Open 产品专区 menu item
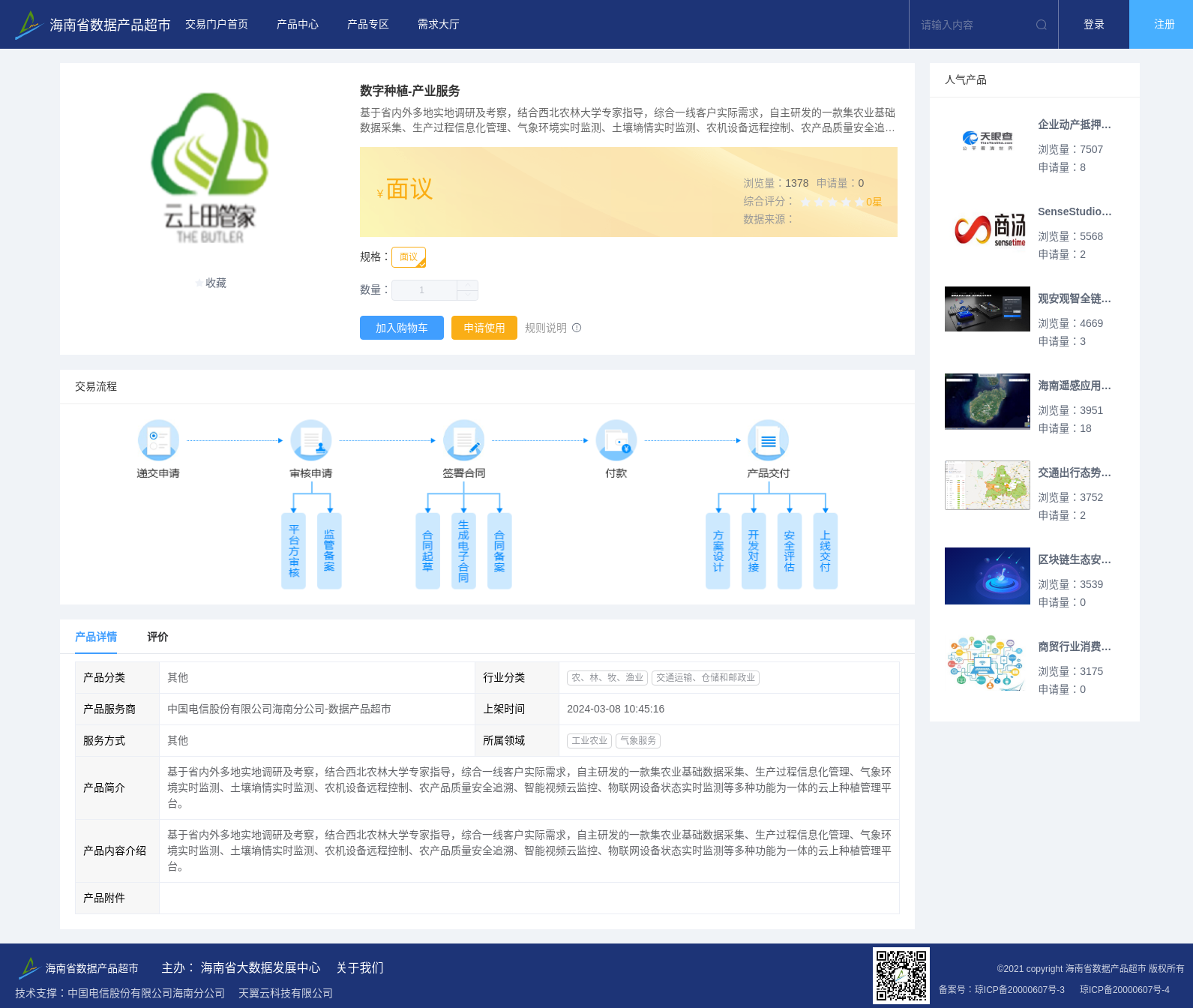Screen dimensions: 1193x1008 pos(368,25)
